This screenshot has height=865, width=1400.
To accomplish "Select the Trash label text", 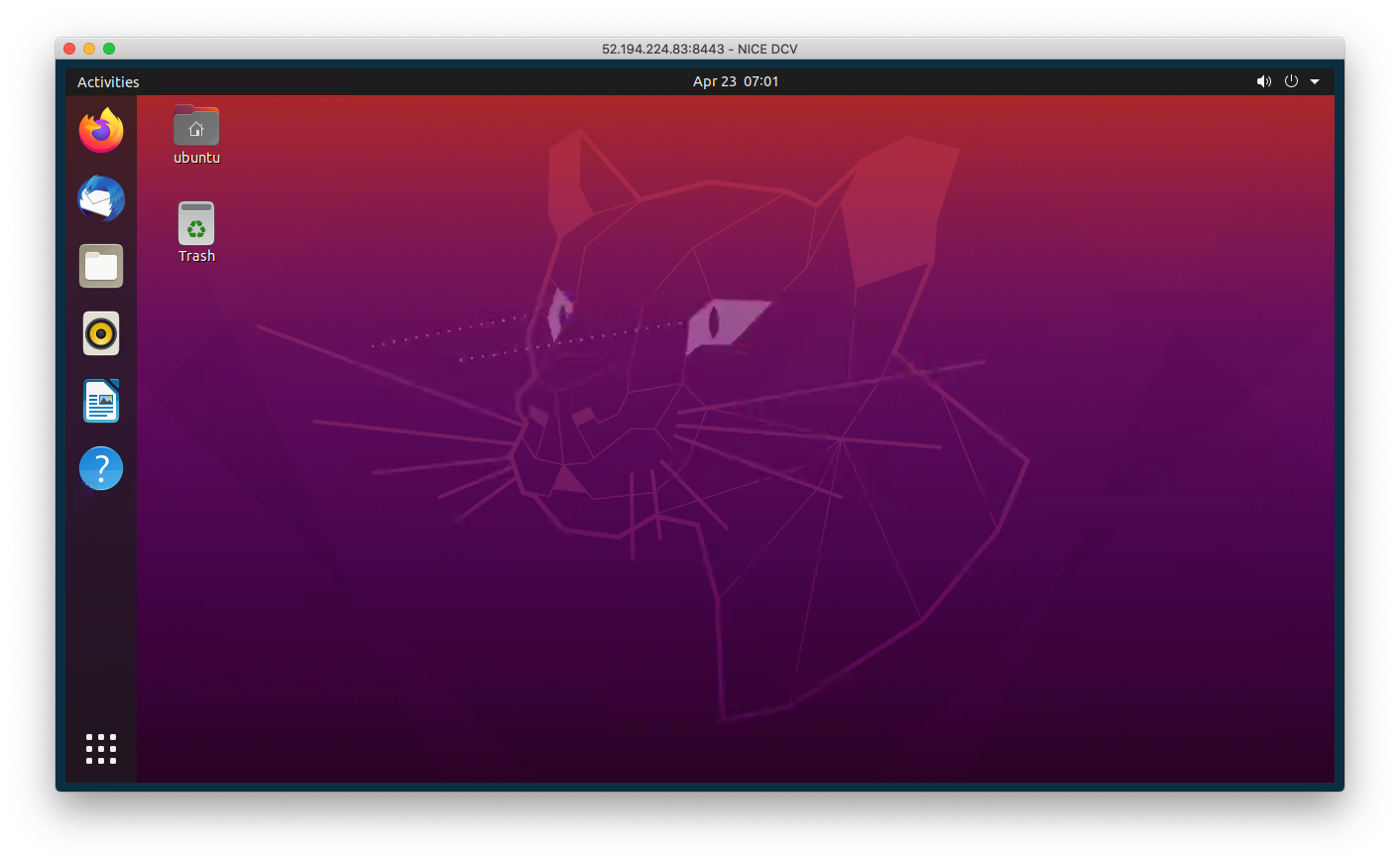I will click(x=195, y=255).
